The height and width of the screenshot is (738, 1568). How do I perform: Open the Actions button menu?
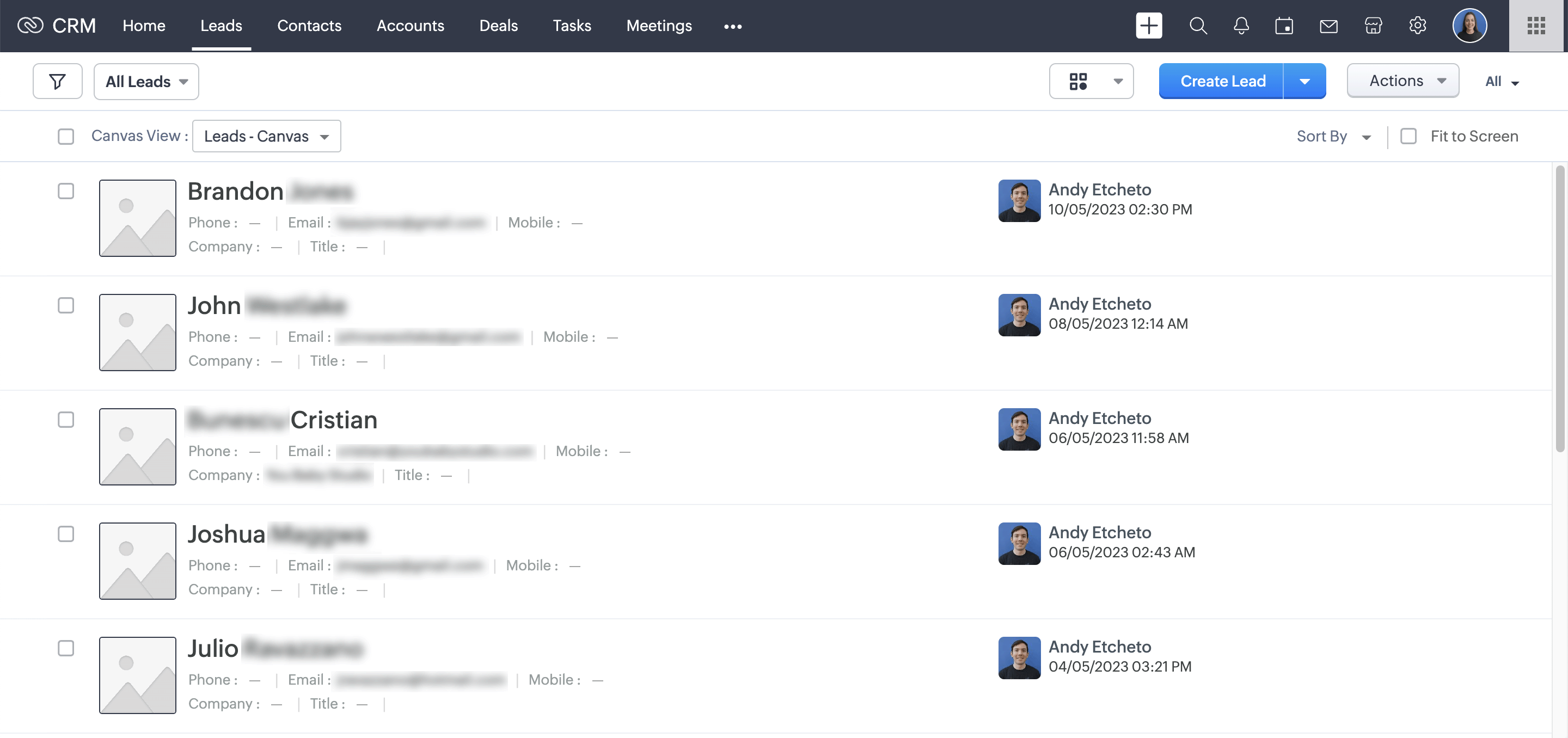(1402, 81)
